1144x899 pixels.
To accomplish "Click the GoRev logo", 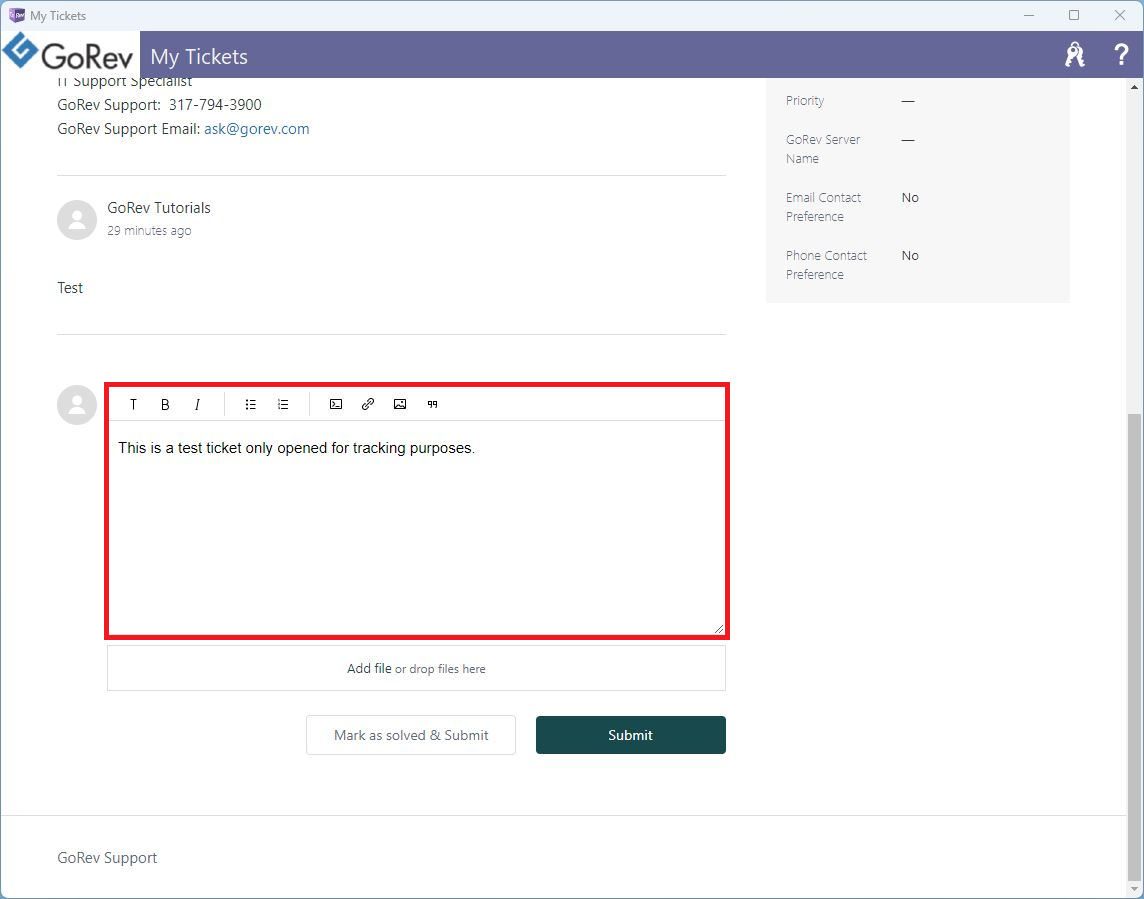I will [x=69, y=53].
